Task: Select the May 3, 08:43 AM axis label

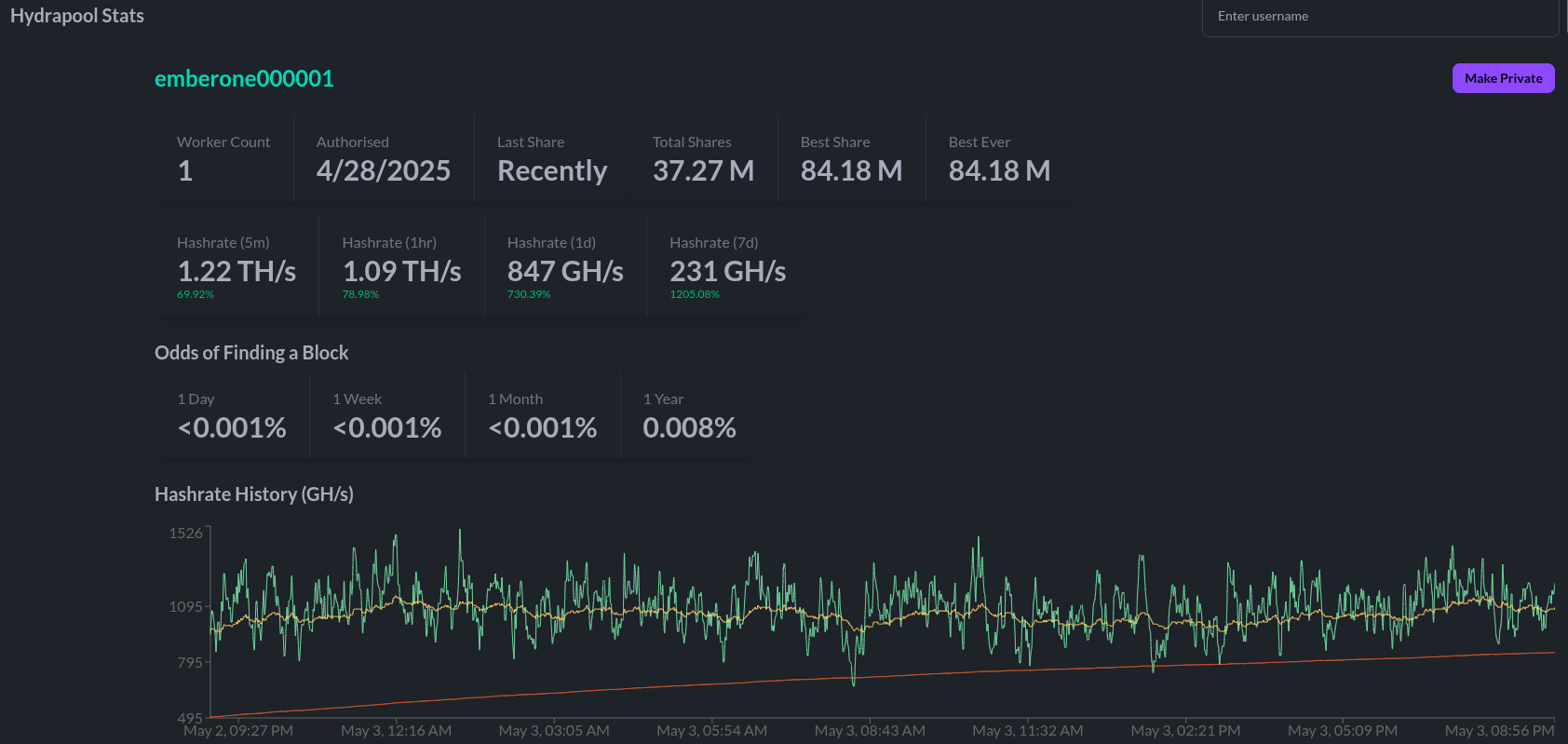Action: 870,731
